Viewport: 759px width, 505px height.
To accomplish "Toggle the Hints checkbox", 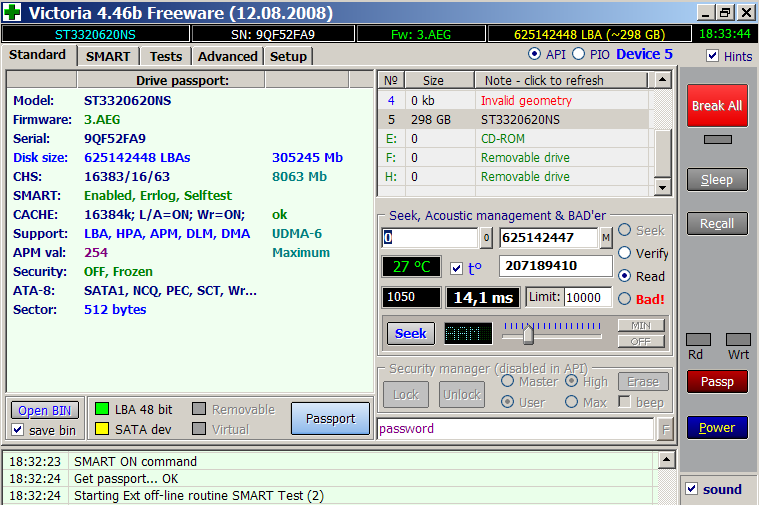I will click(x=713, y=56).
